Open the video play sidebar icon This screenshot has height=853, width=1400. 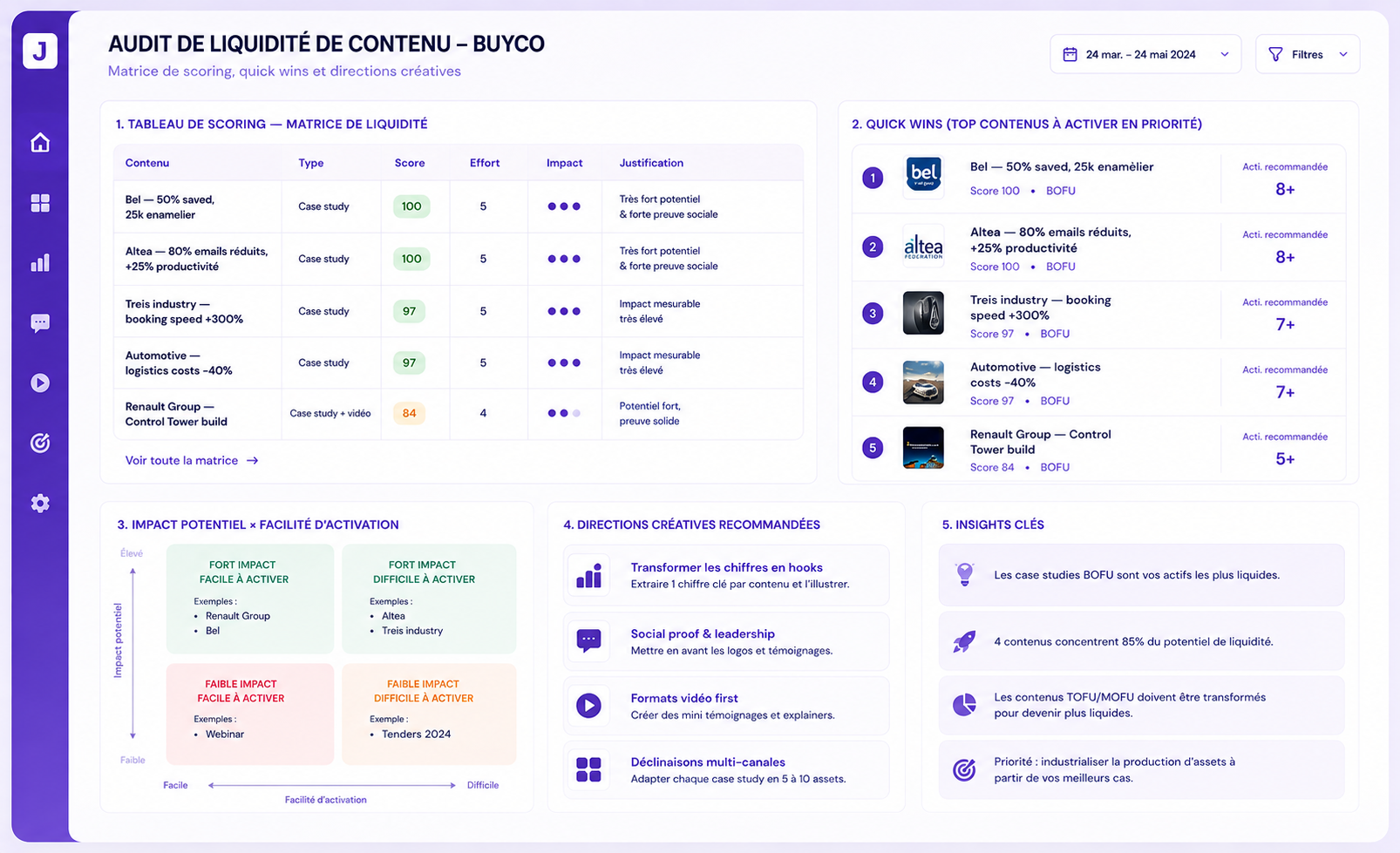pyautogui.click(x=40, y=382)
